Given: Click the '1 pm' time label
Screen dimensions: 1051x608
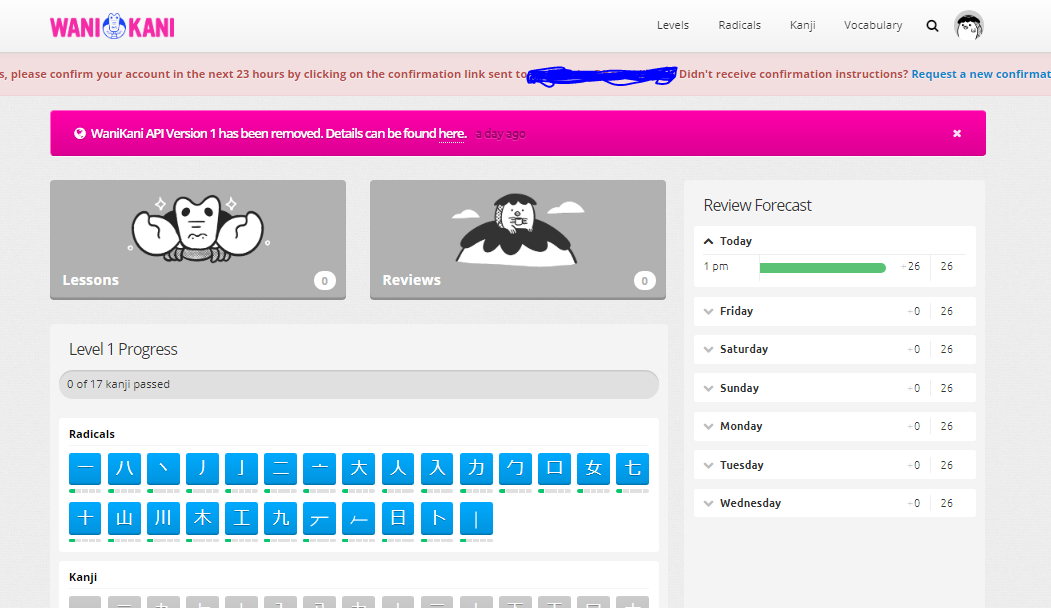Looking at the screenshot, I should pos(716,267).
